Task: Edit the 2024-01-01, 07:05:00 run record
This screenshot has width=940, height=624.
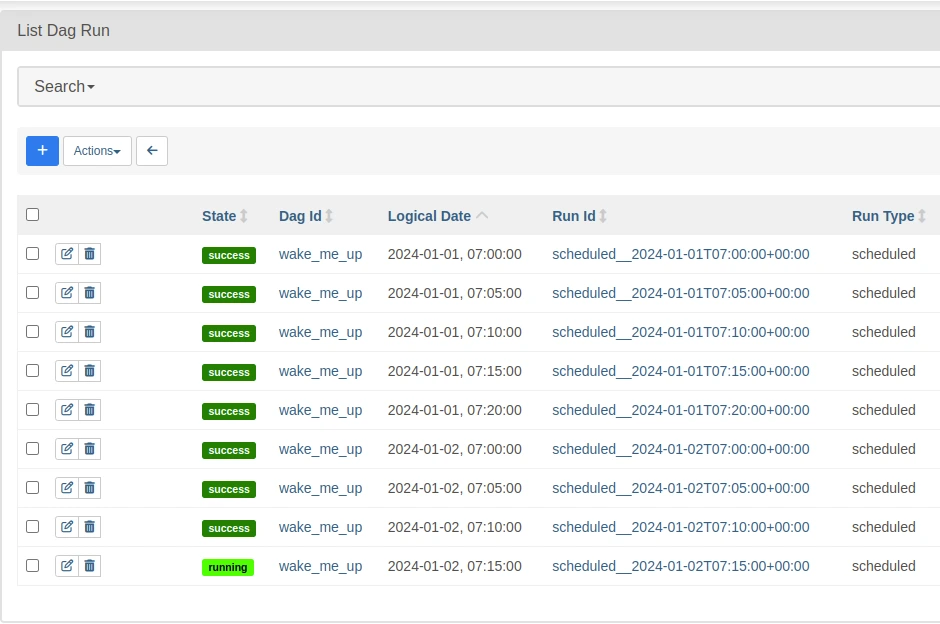Action: 67,293
